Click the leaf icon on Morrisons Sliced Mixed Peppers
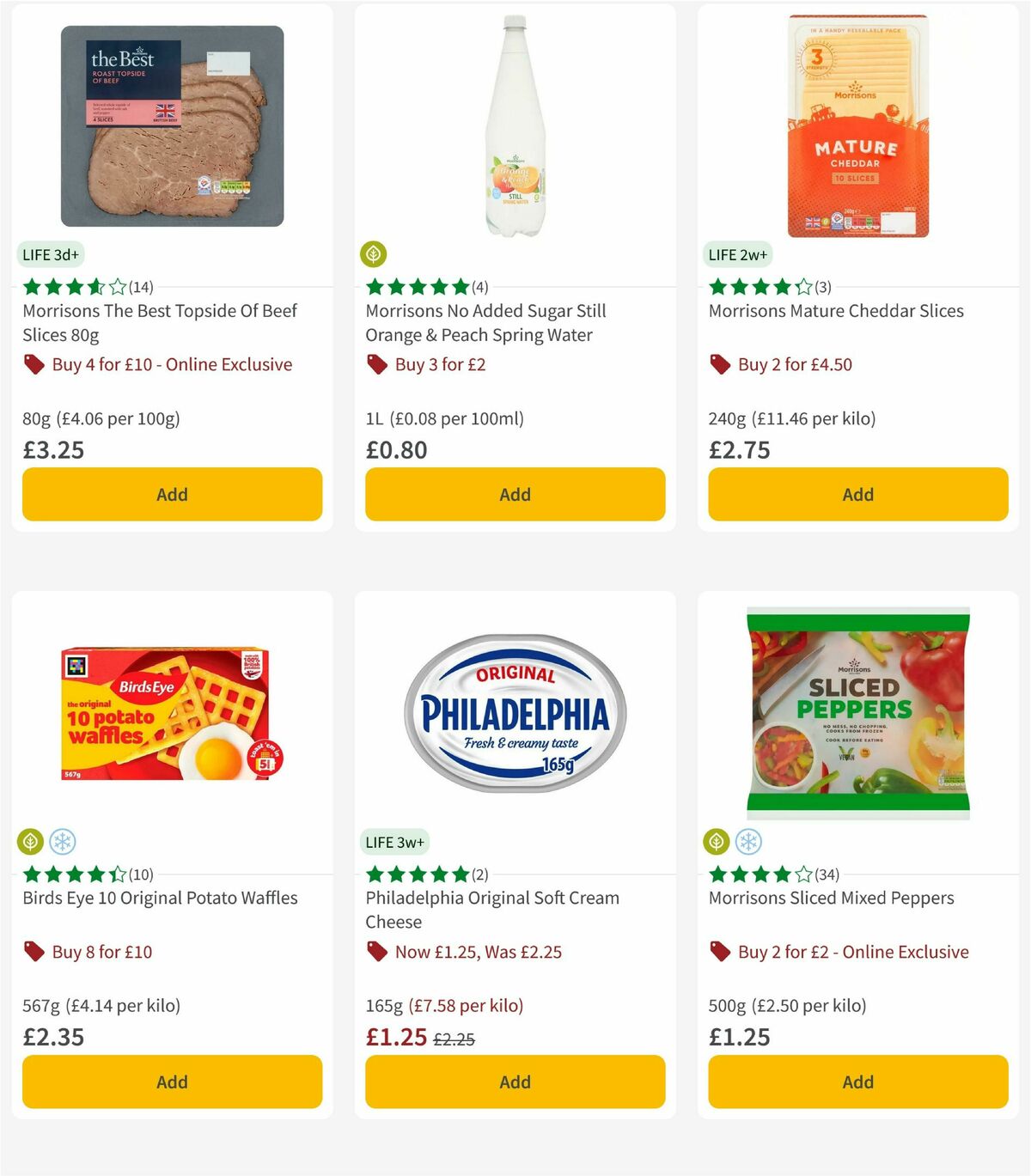Screen dimensions: 1031x1176 [717, 842]
